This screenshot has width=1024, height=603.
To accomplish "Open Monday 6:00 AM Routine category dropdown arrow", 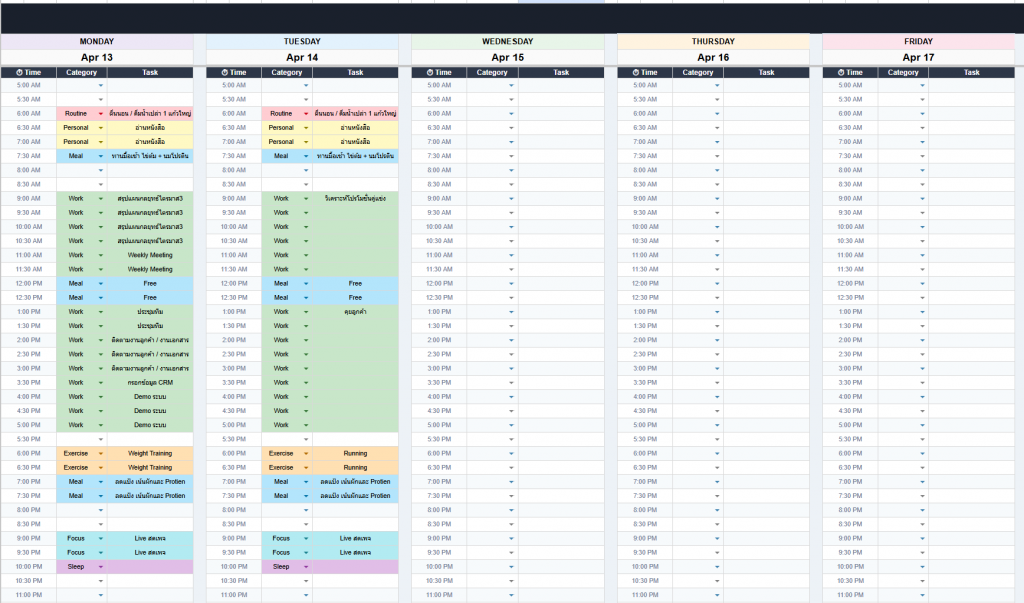I will tap(100, 114).
